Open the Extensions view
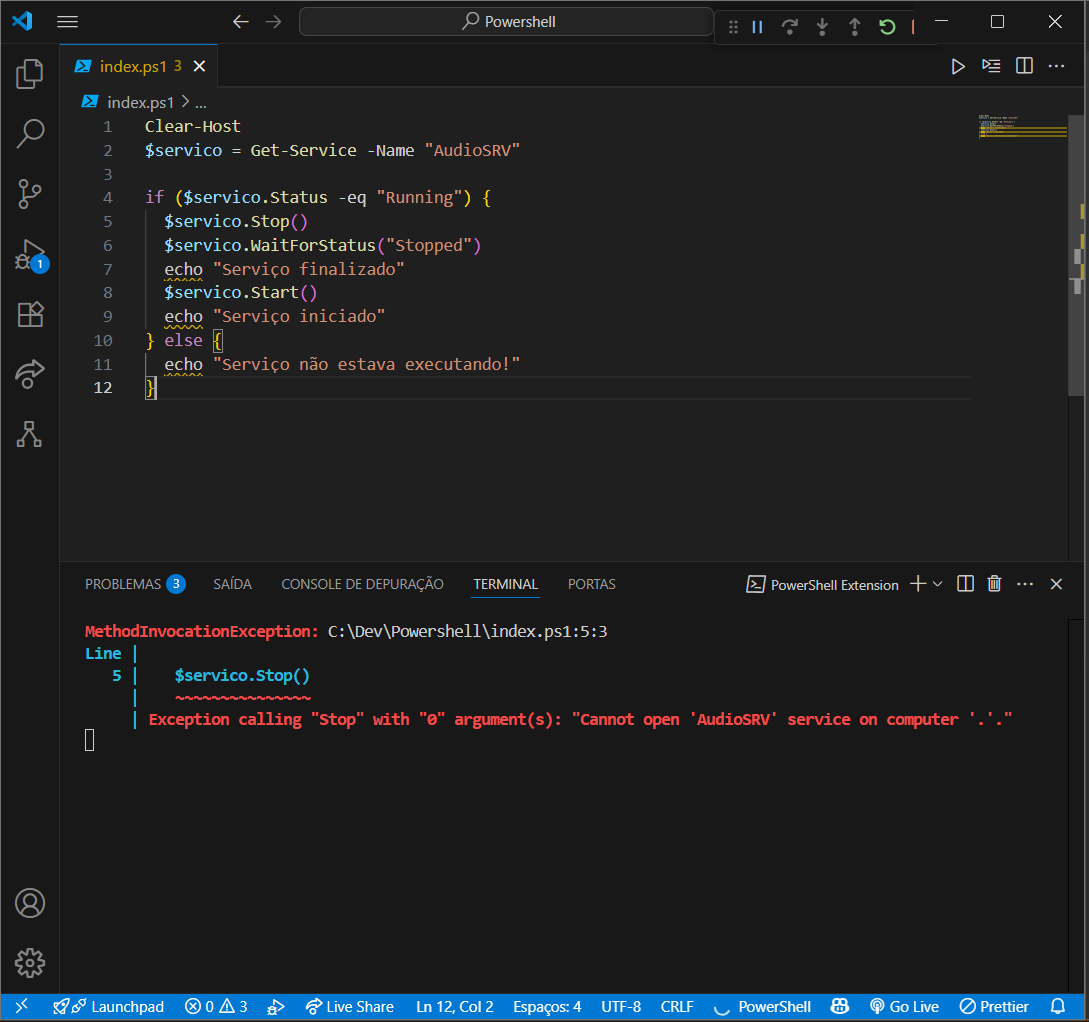Viewport: 1089px width, 1022px height. 29,315
